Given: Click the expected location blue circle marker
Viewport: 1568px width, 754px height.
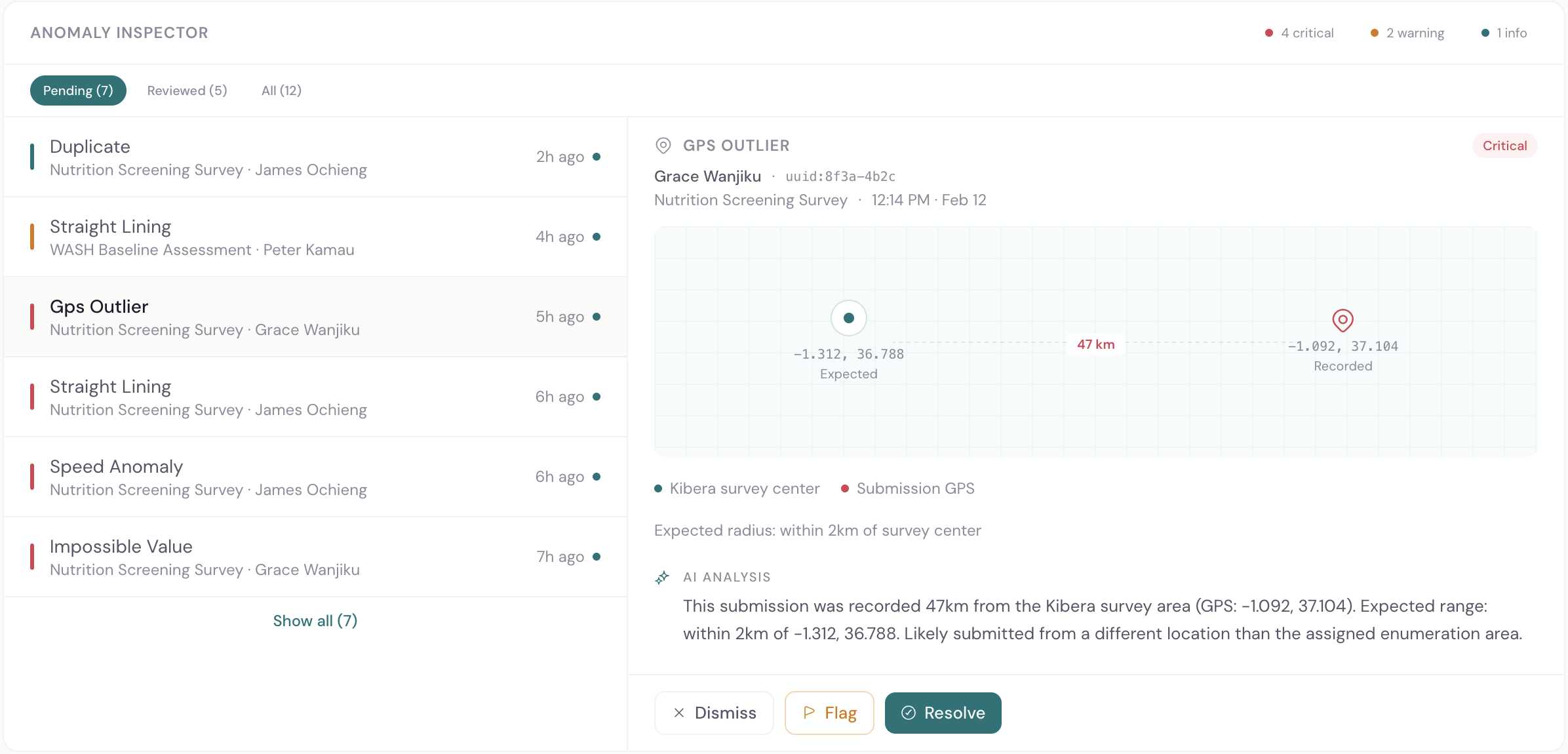Looking at the screenshot, I should [848, 318].
